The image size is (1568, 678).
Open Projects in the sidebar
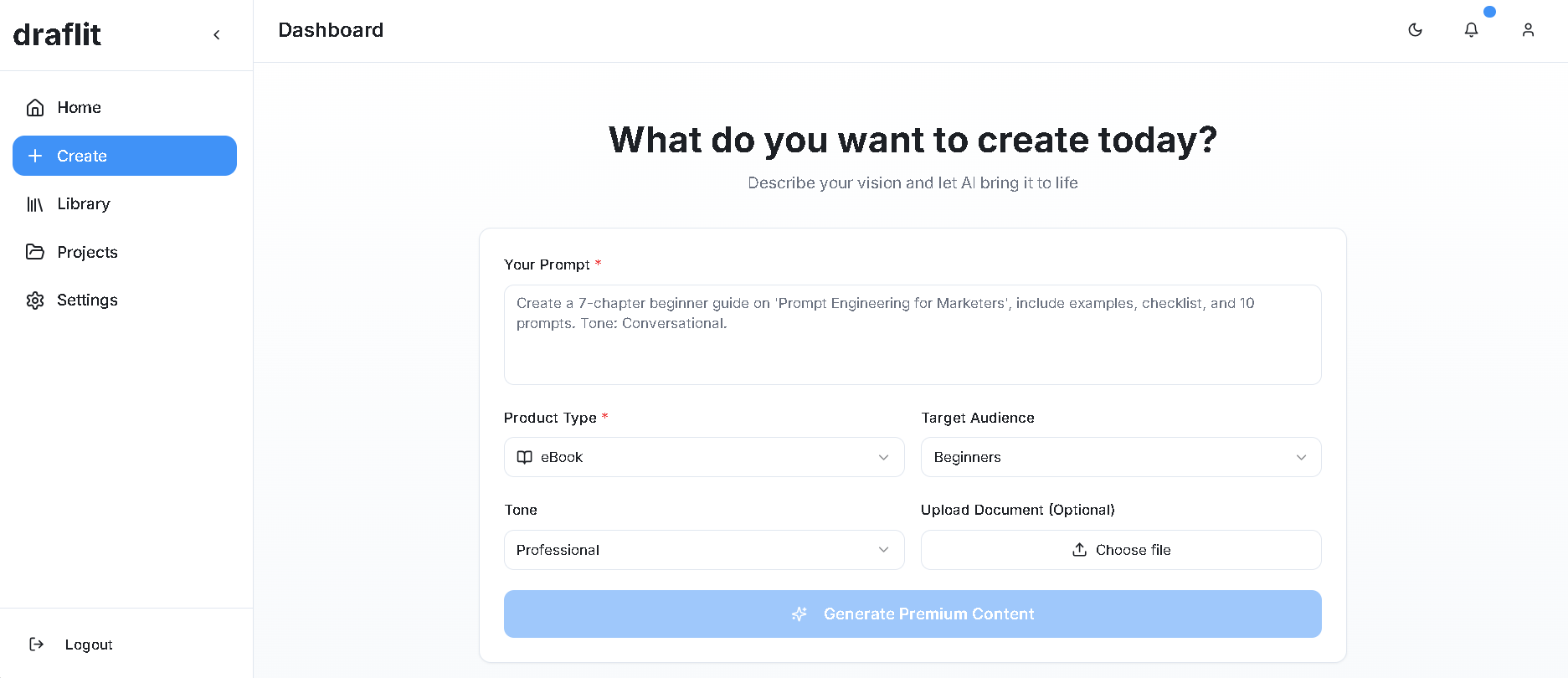tap(87, 252)
